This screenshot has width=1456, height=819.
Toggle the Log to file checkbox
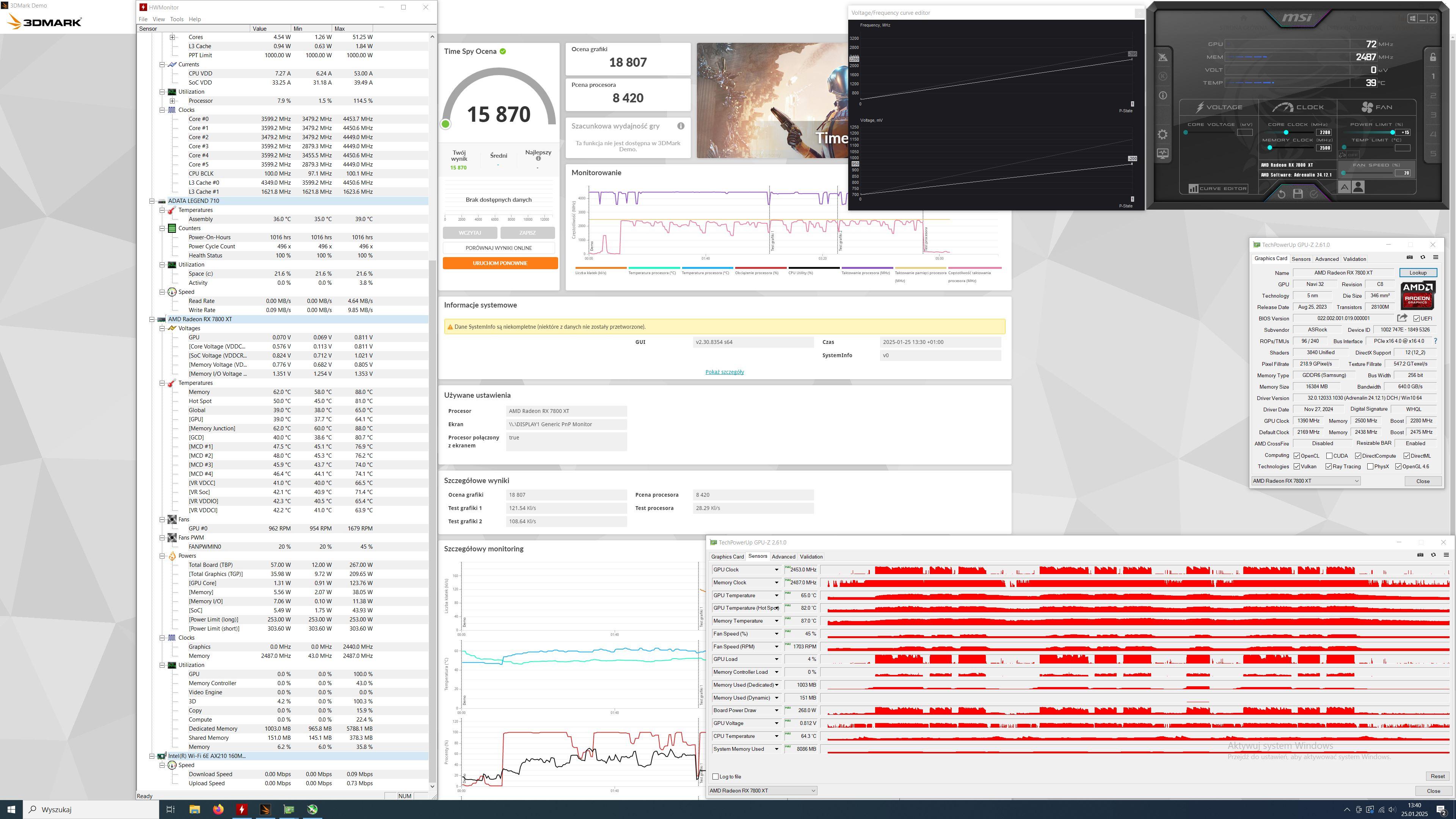pyautogui.click(x=715, y=777)
